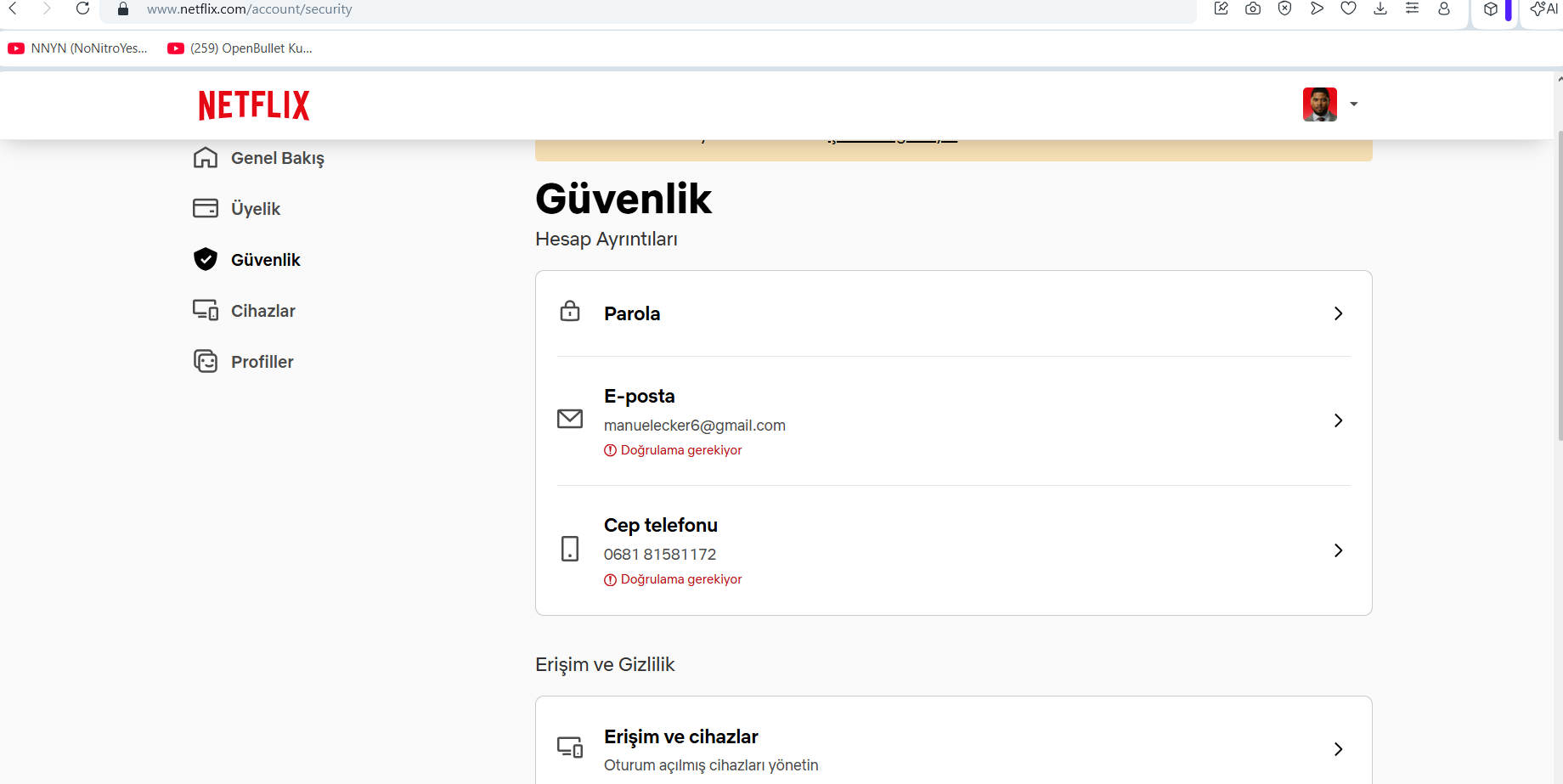Image resolution: width=1563 pixels, height=784 pixels.
Task: Click the phone number 0681 81581172
Action: click(x=660, y=555)
